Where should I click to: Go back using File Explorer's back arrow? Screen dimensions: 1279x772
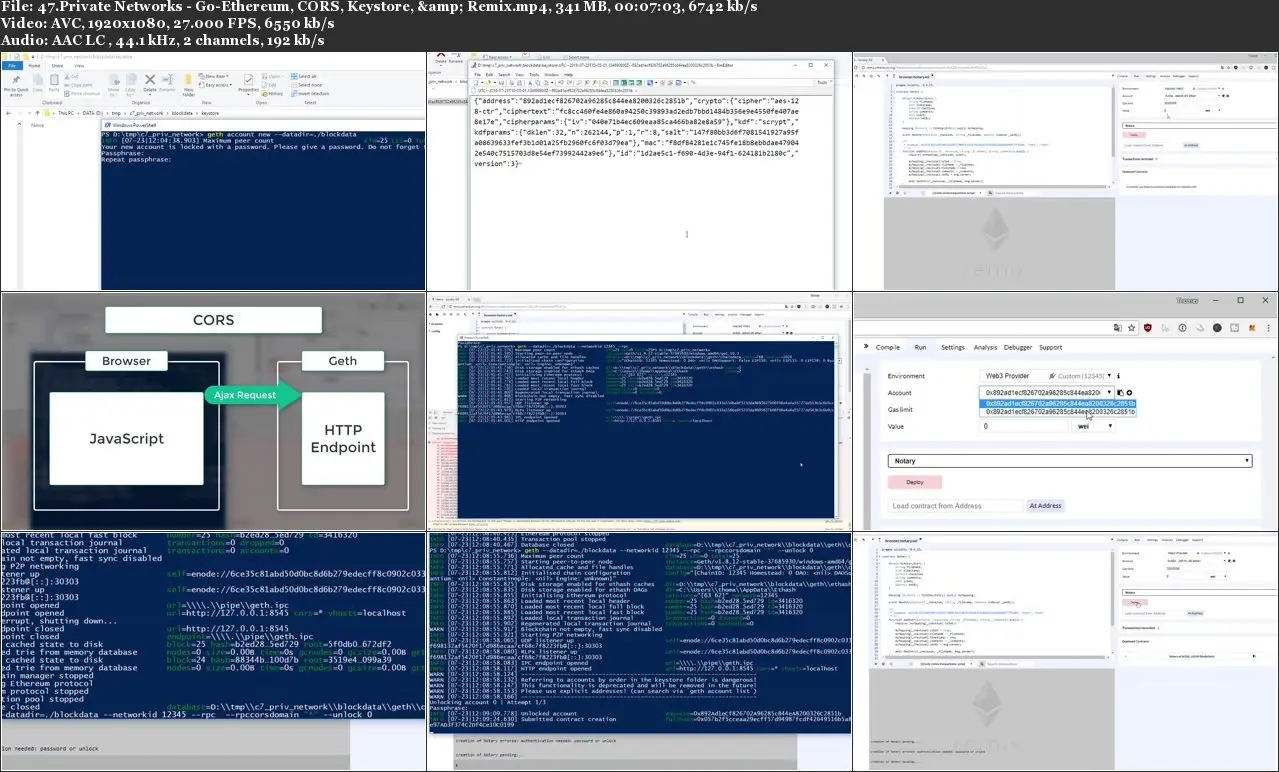[x=7, y=114]
